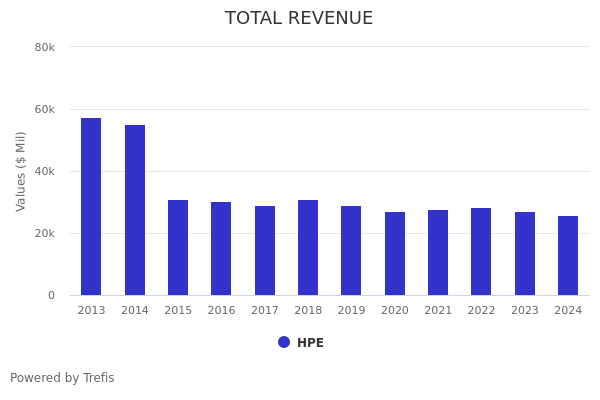Click the 80k y-axis label

44,47
